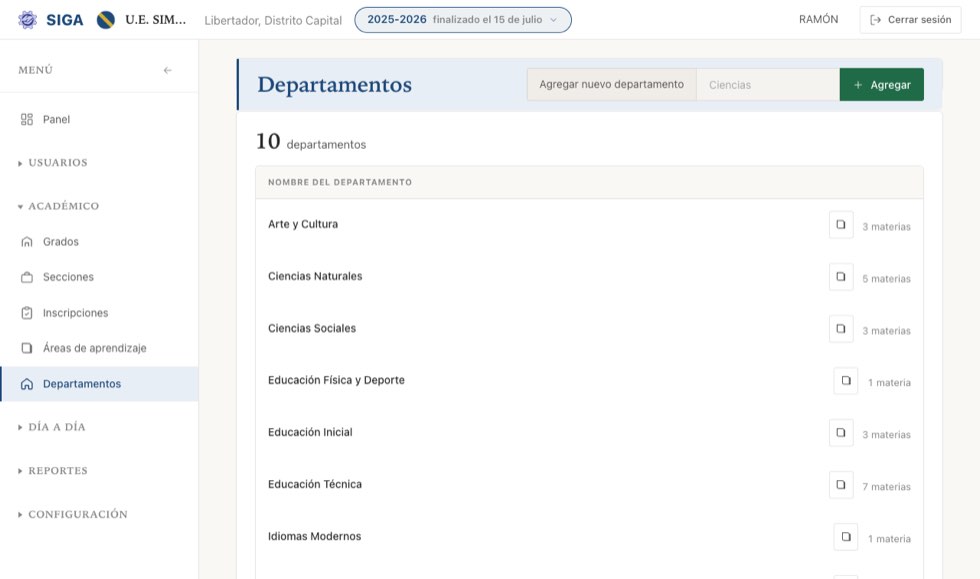Click the U.E. SIM... school name
The image size is (980, 579).
pos(156,20)
